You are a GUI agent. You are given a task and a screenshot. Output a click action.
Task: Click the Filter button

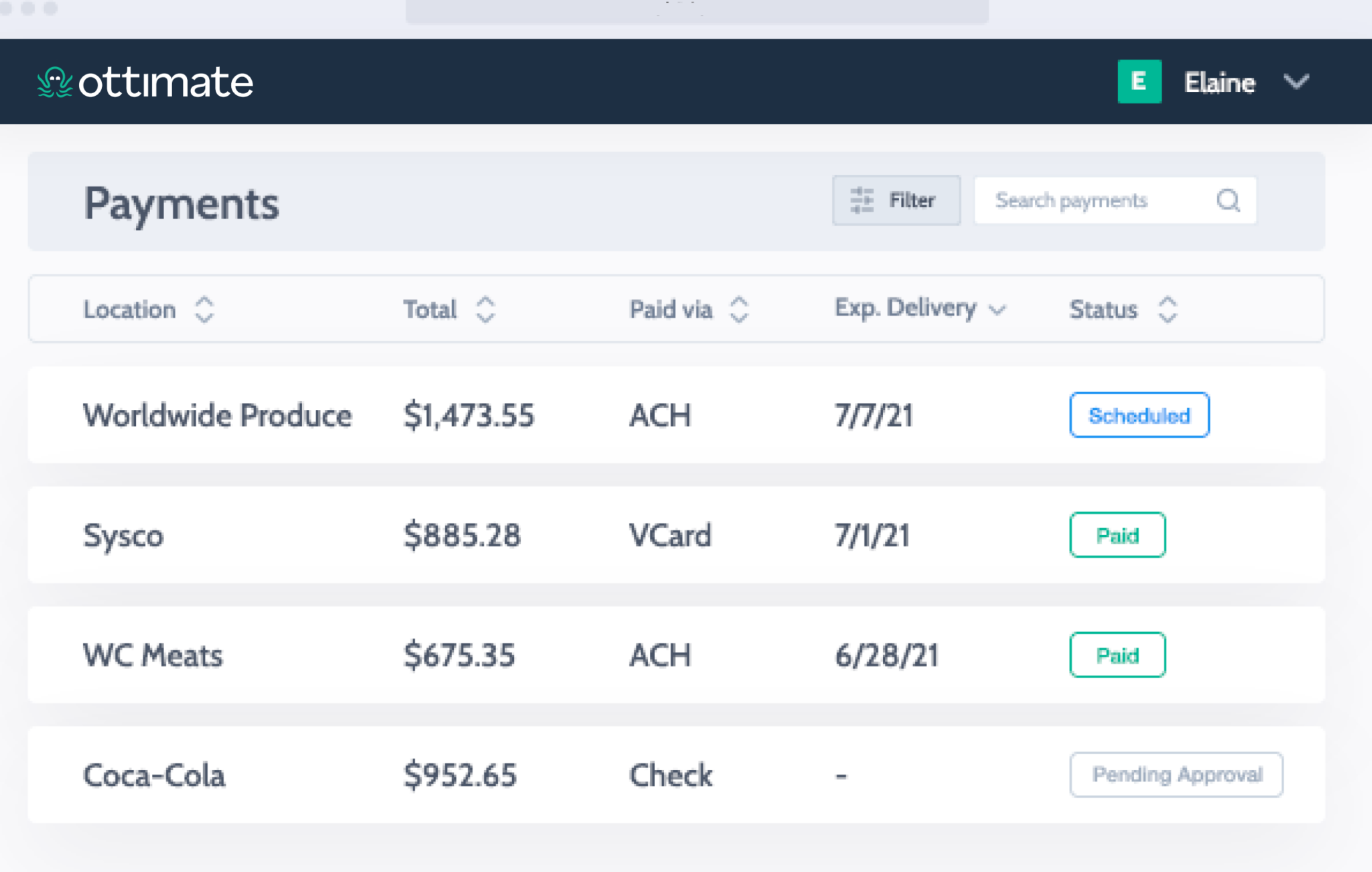coord(896,200)
